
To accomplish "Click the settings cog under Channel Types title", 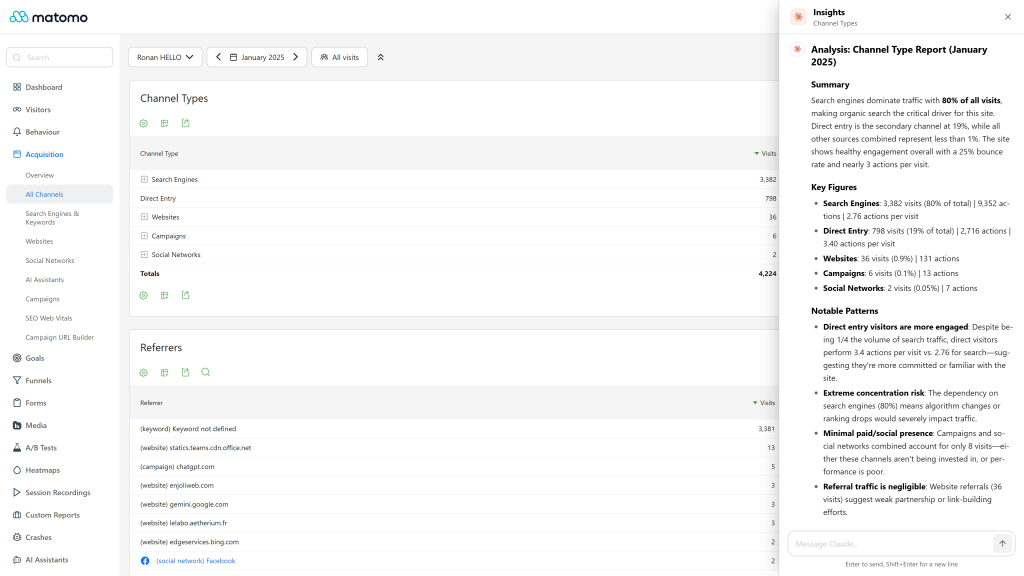I will click(144, 123).
